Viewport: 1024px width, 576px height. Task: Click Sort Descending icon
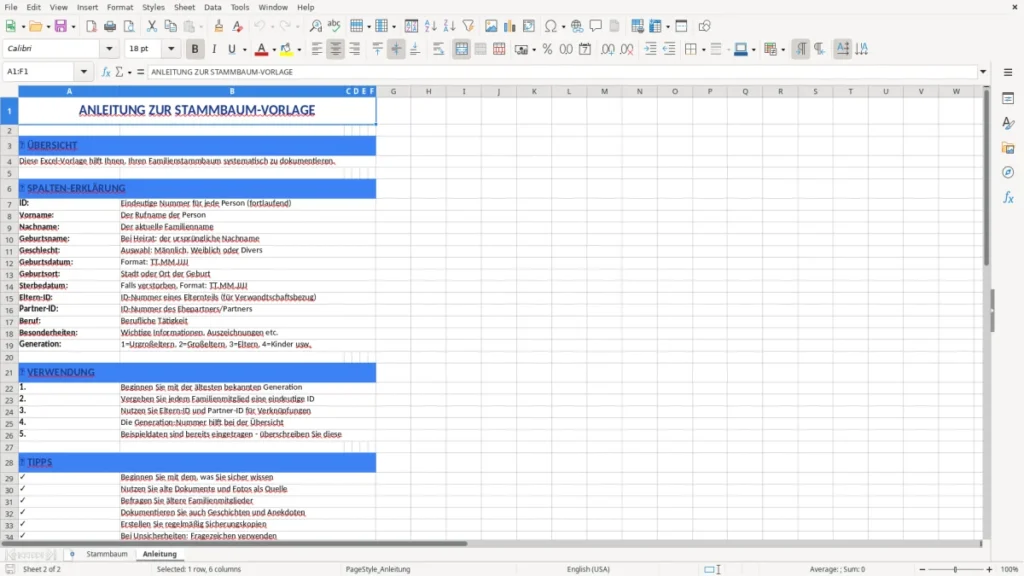click(449, 26)
